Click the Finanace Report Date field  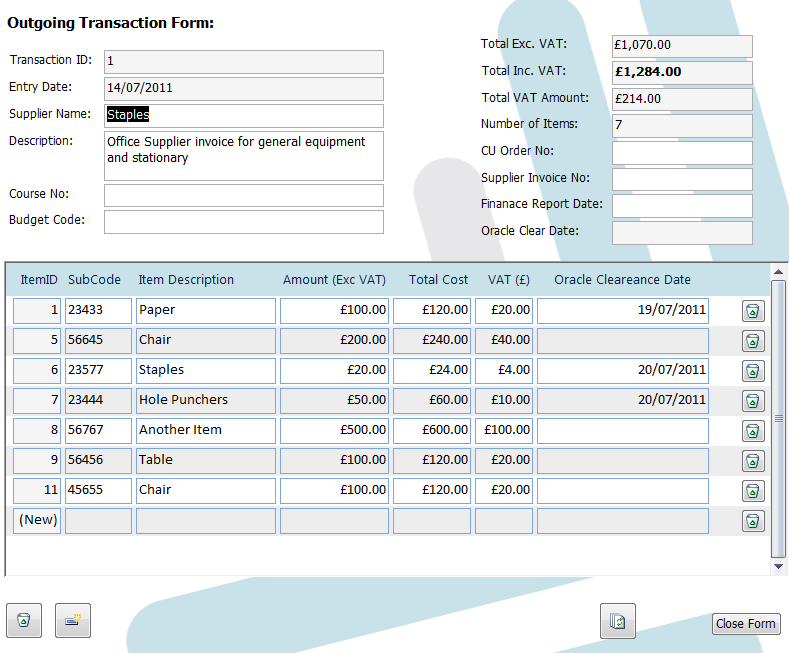(x=682, y=206)
